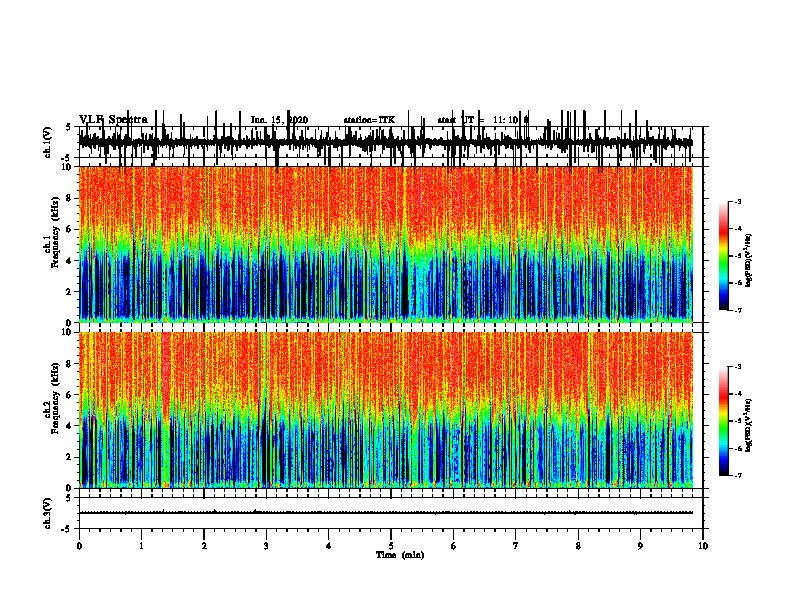Screen dimensions: 792x612
Task: Click the ch.3 voltage waveform trace
Action: coord(385,513)
